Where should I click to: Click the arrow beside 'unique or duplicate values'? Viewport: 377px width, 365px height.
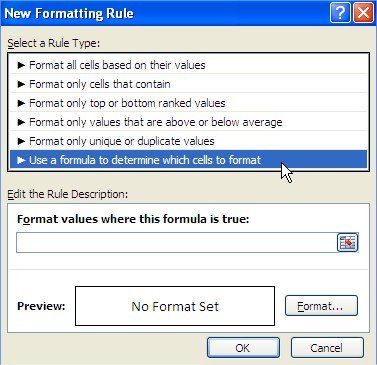click(x=21, y=141)
